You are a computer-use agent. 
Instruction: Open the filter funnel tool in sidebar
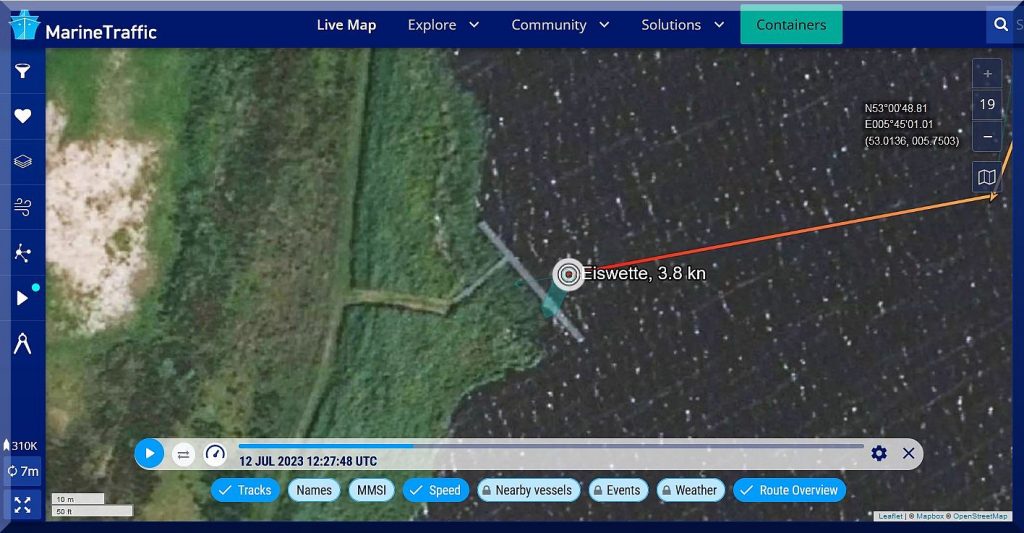[x=22, y=71]
